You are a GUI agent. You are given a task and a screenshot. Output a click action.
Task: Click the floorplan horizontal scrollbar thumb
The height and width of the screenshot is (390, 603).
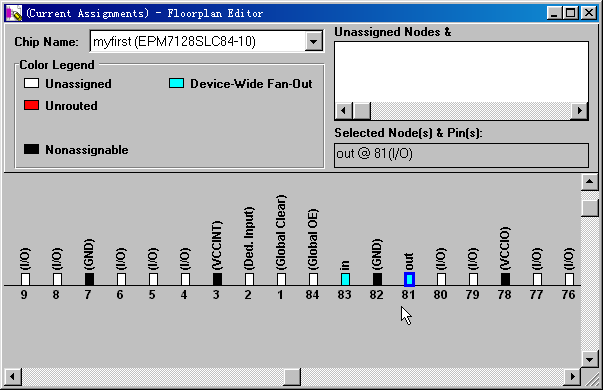(292, 377)
